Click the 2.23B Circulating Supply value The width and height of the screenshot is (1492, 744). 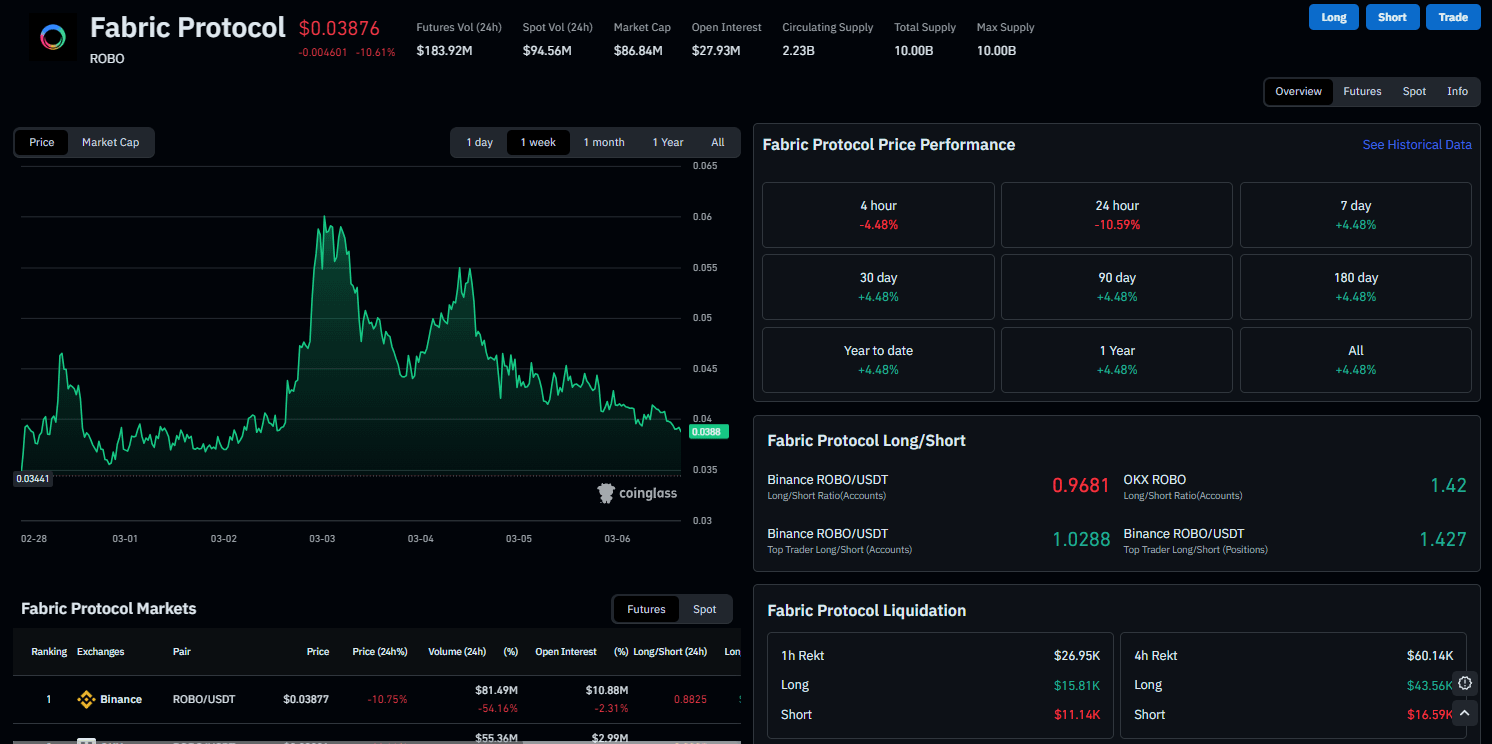tap(799, 51)
